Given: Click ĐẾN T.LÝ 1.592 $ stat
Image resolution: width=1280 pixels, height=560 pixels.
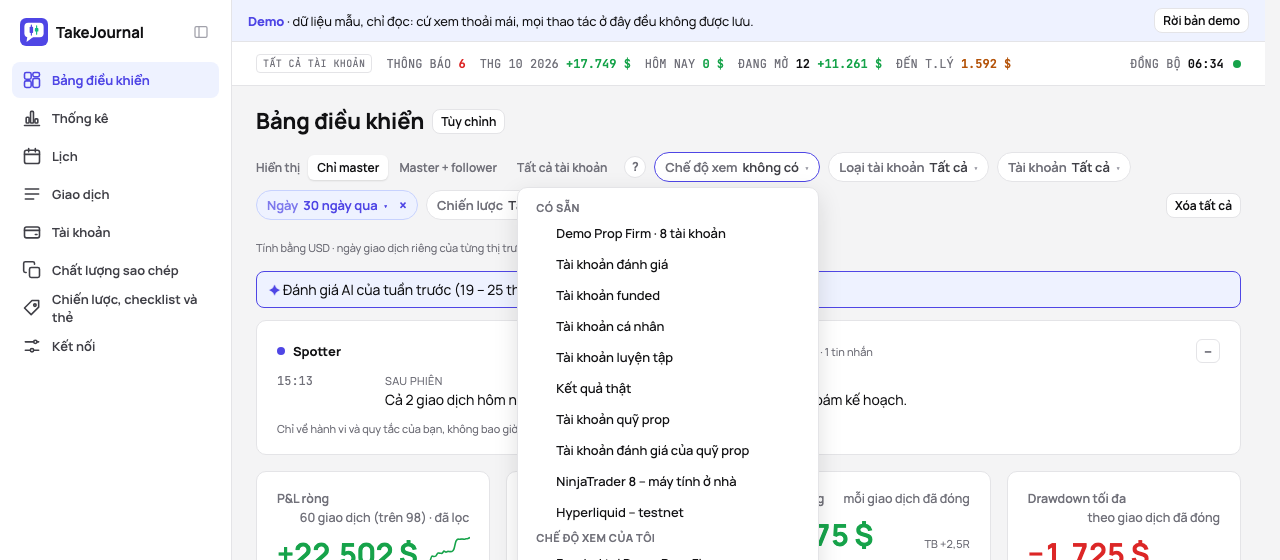Looking at the screenshot, I should tap(954, 64).
